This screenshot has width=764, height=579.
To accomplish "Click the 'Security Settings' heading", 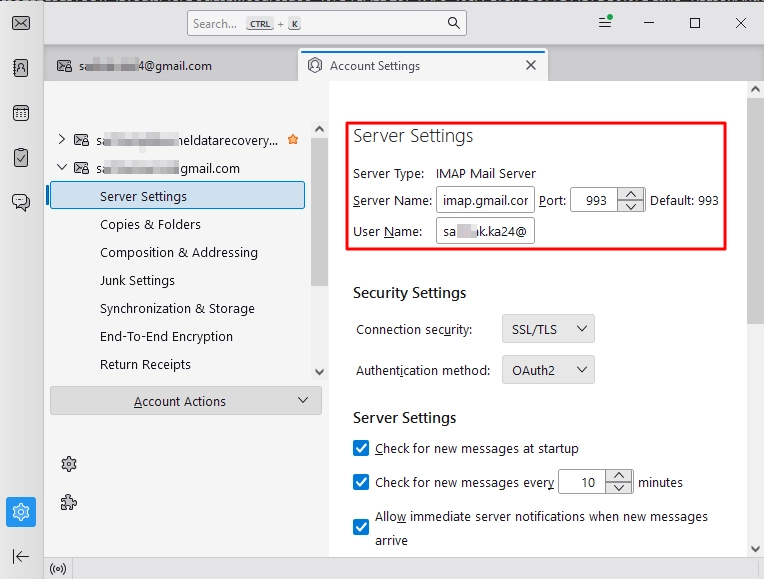I will [409, 292].
